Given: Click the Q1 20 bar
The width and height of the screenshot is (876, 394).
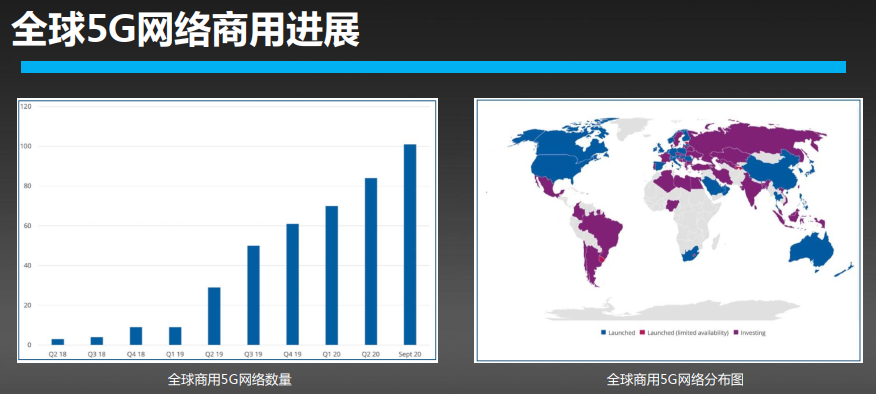Looking at the screenshot, I should 332,276.
